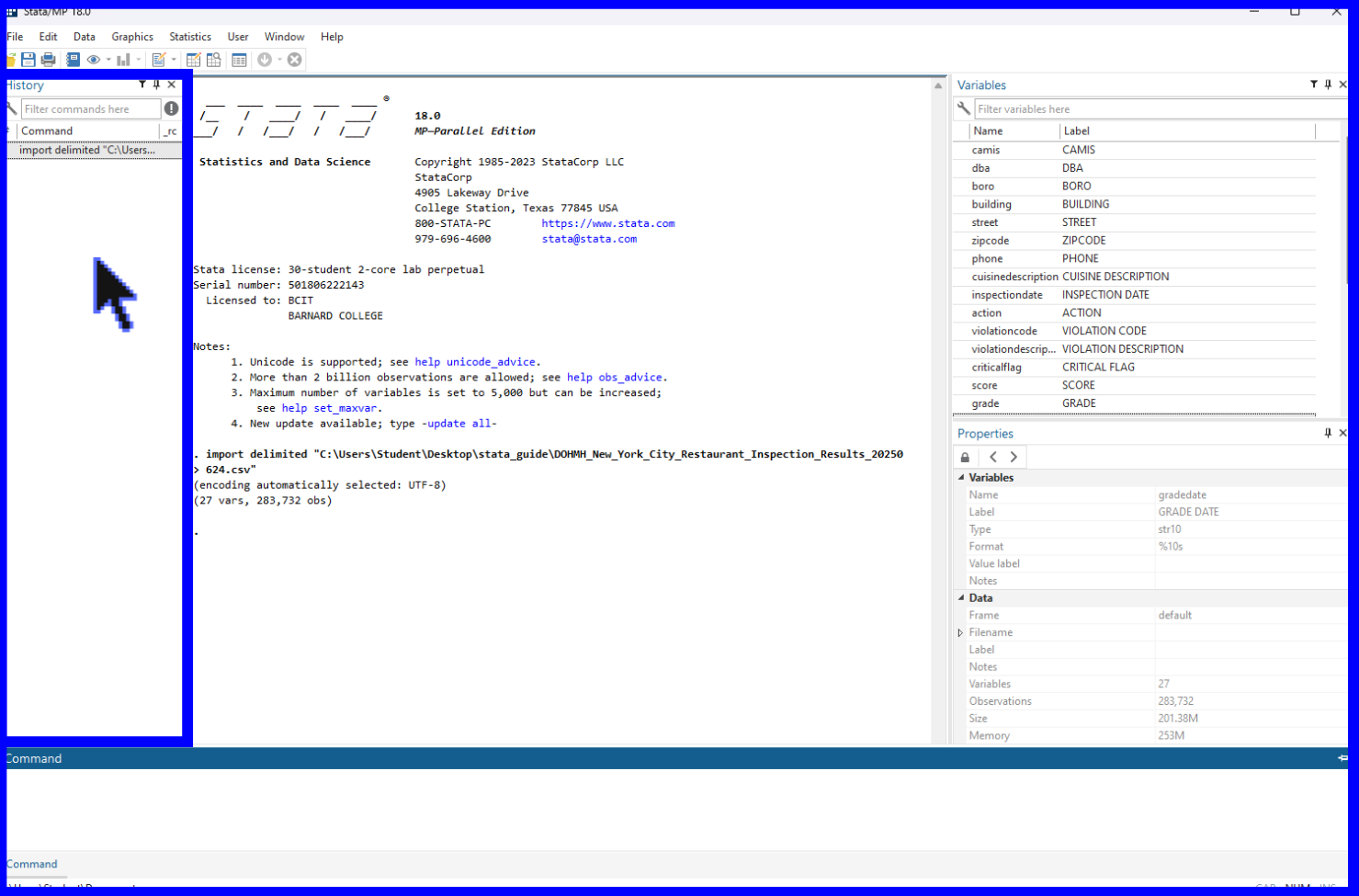Select the import delimited history entry
The width and height of the screenshot is (1359, 896).
tap(87, 150)
